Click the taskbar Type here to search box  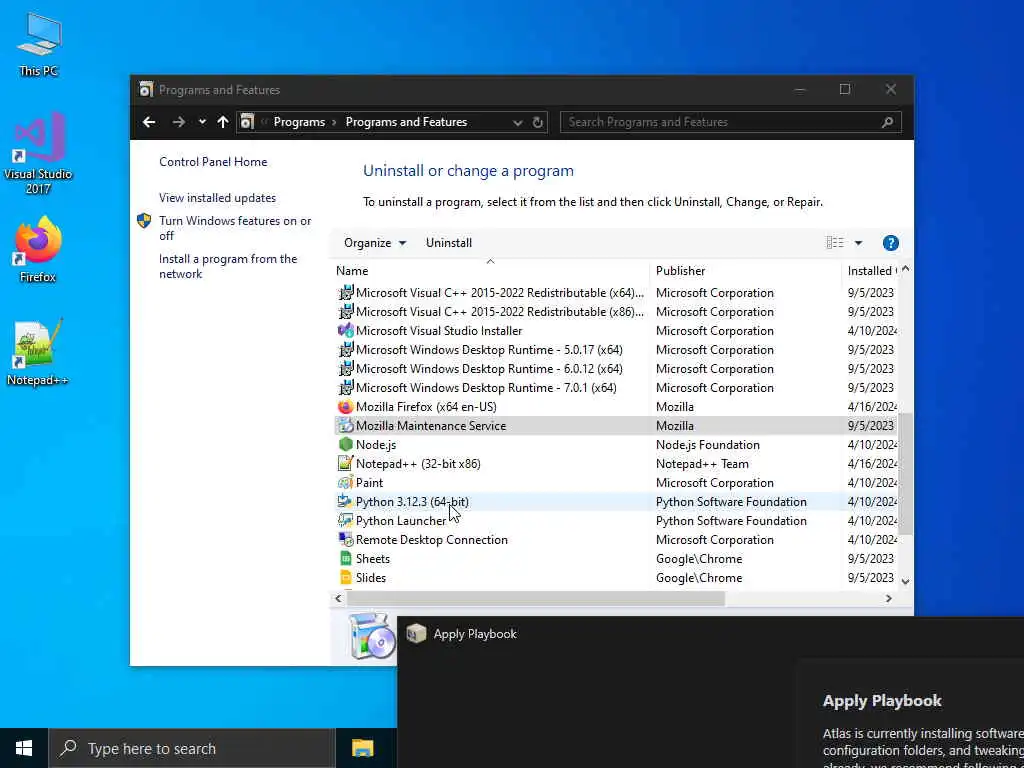[x=191, y=748]
